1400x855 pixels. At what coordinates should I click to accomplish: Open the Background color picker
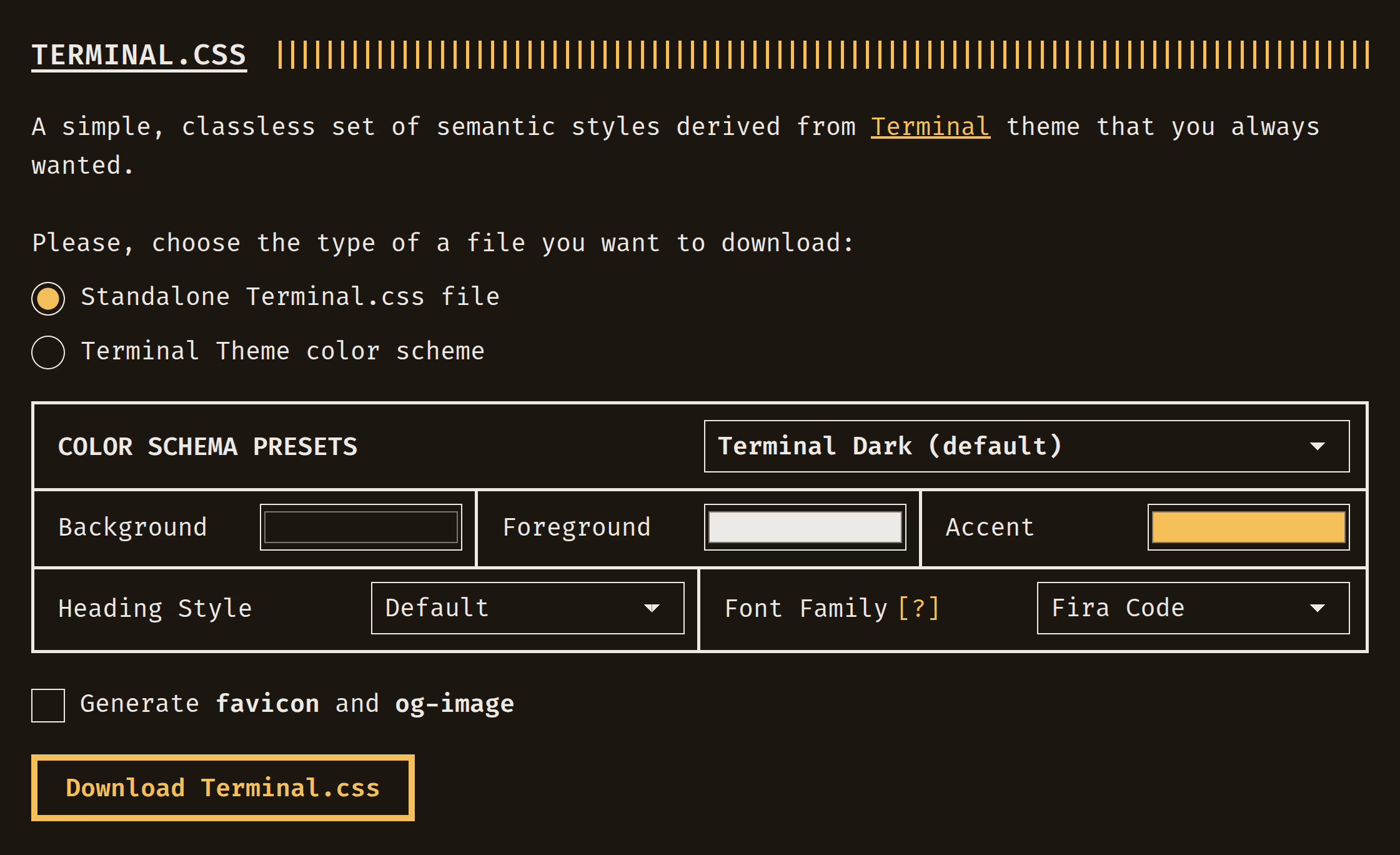click(360, 527)
